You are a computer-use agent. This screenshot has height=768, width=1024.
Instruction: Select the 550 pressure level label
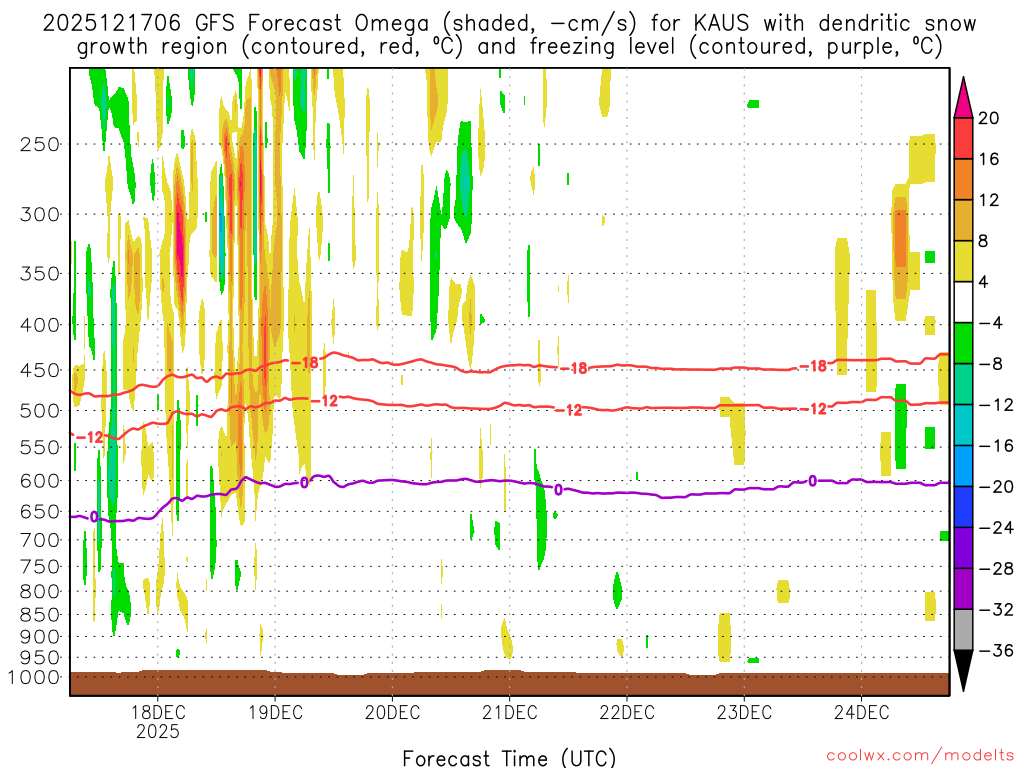40,447
